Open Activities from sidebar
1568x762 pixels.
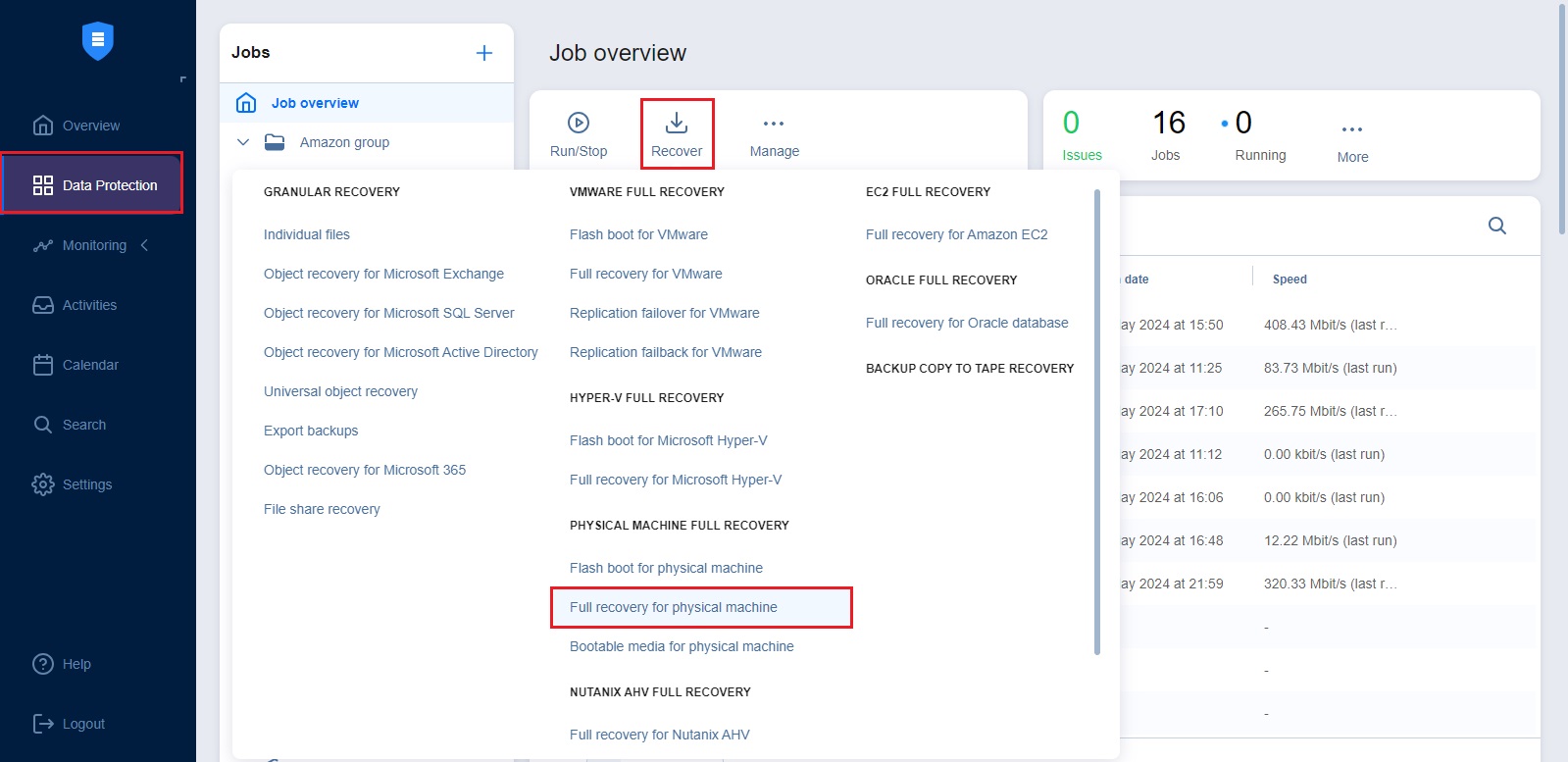click(x=89, y=305)
